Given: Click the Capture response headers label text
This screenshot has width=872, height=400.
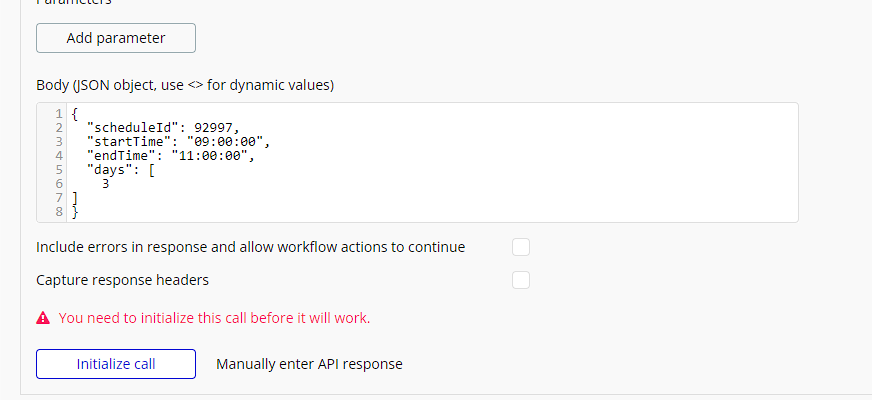Looking at the screenshot, I should click(122, 280).
